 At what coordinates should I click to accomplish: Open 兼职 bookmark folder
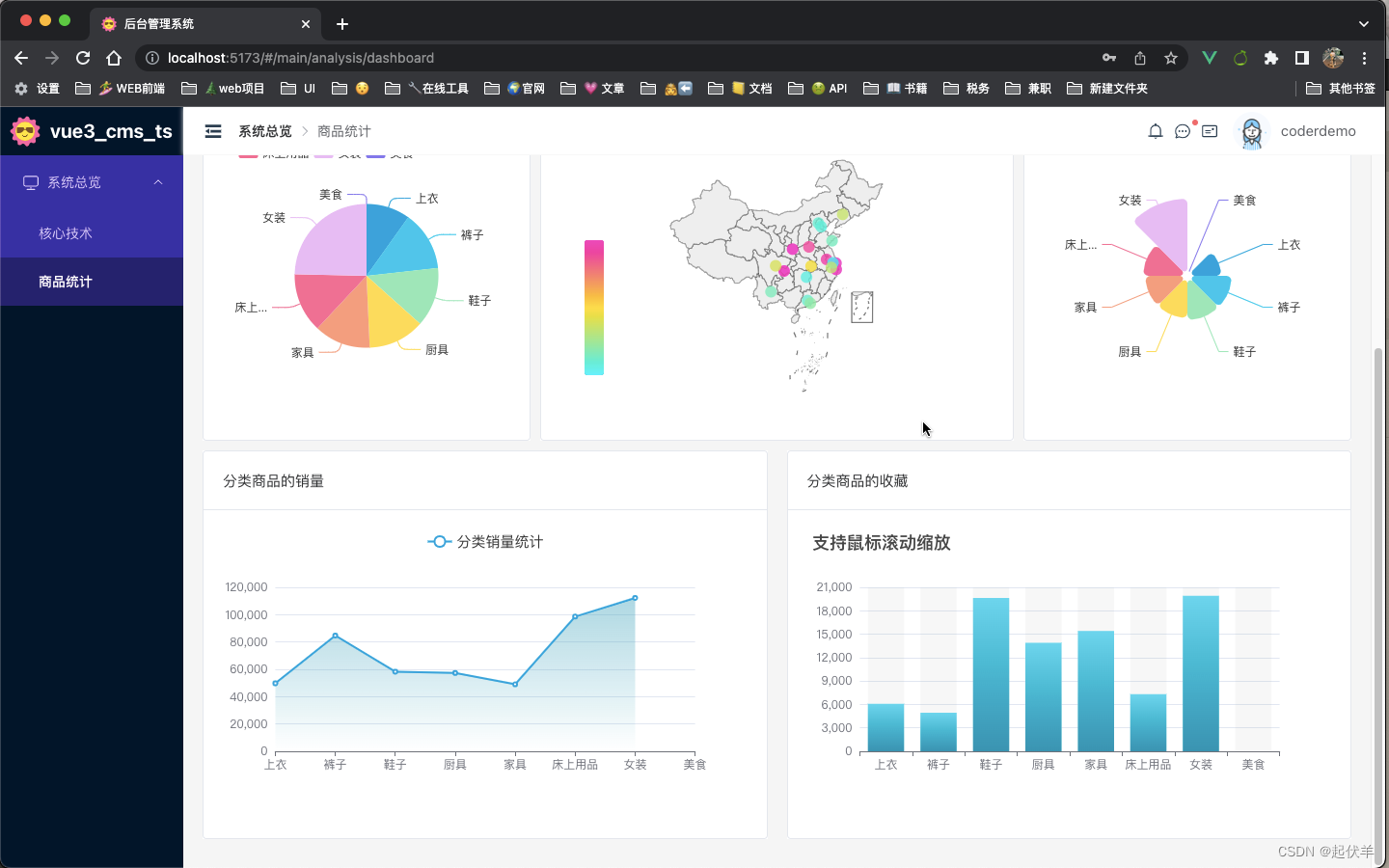point(1028,88)
